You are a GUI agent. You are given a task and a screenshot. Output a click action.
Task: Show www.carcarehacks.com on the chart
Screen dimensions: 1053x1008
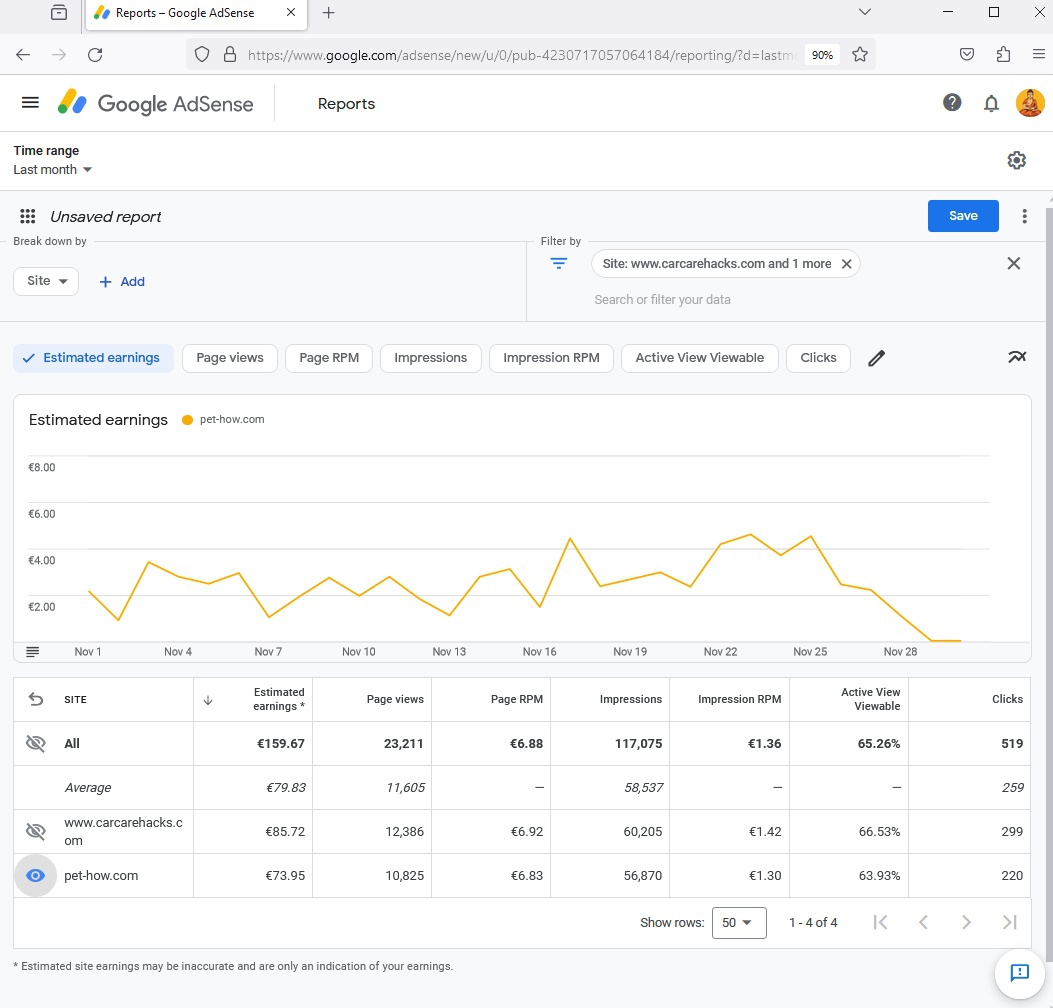tap(36, 831)
